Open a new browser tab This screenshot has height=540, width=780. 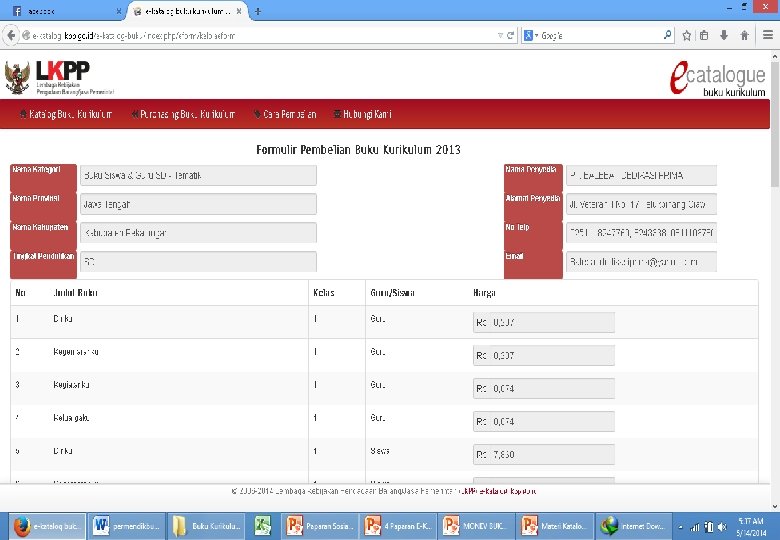point(258,11)
